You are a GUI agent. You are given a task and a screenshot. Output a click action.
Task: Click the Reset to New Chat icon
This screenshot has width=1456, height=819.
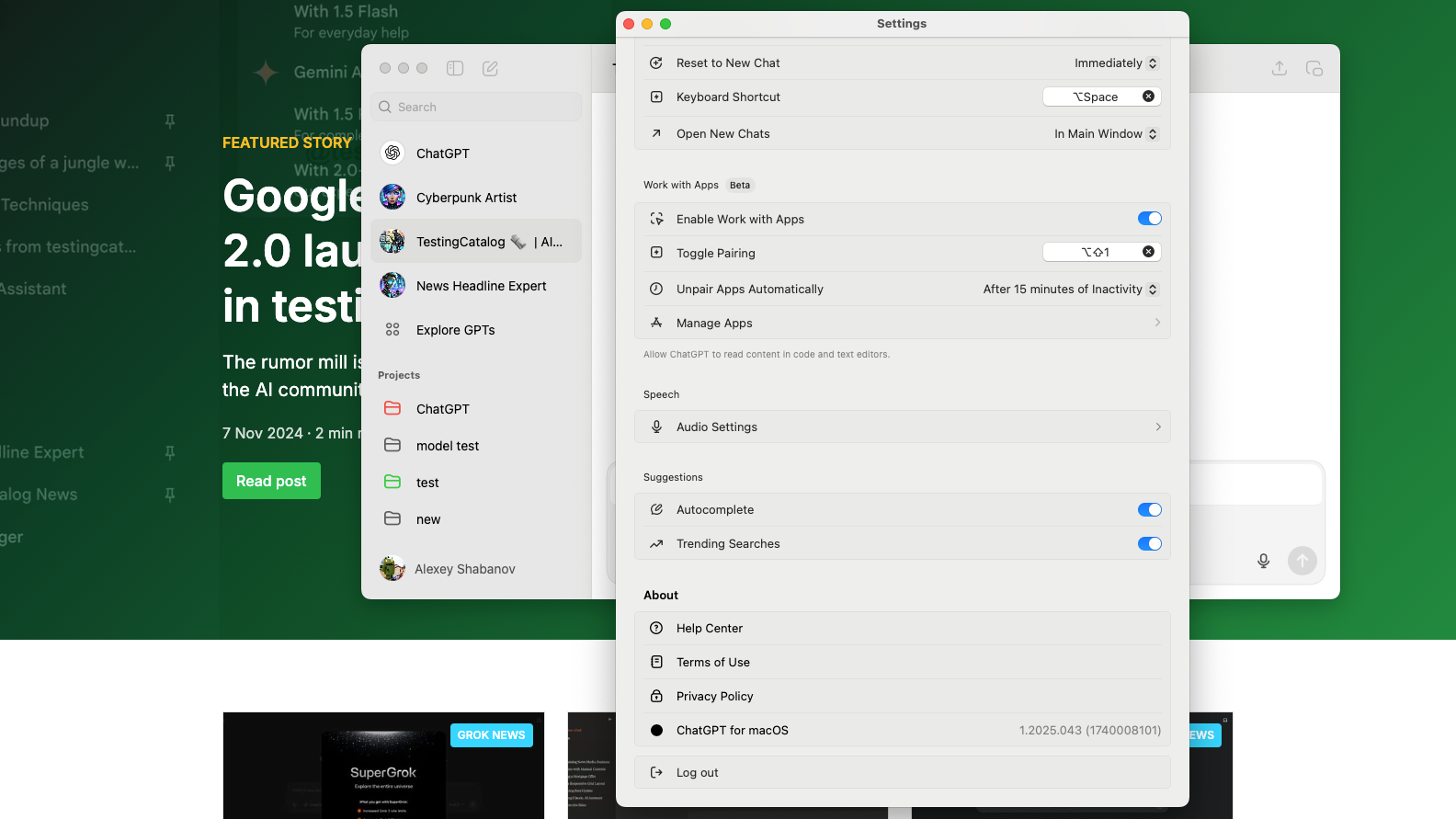[656, 63]
